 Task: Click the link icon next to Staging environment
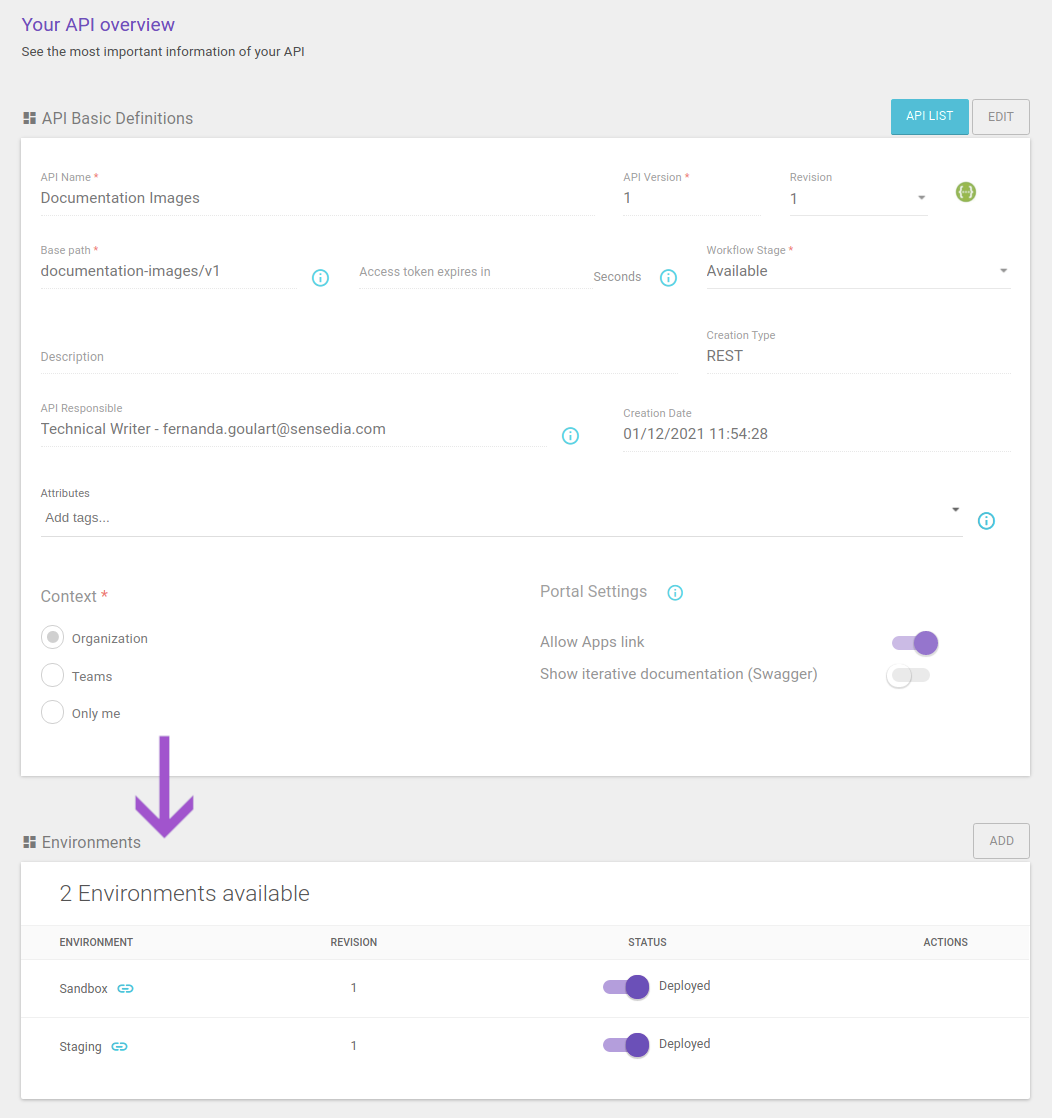pyautogui.click(x=119, y=1046)
